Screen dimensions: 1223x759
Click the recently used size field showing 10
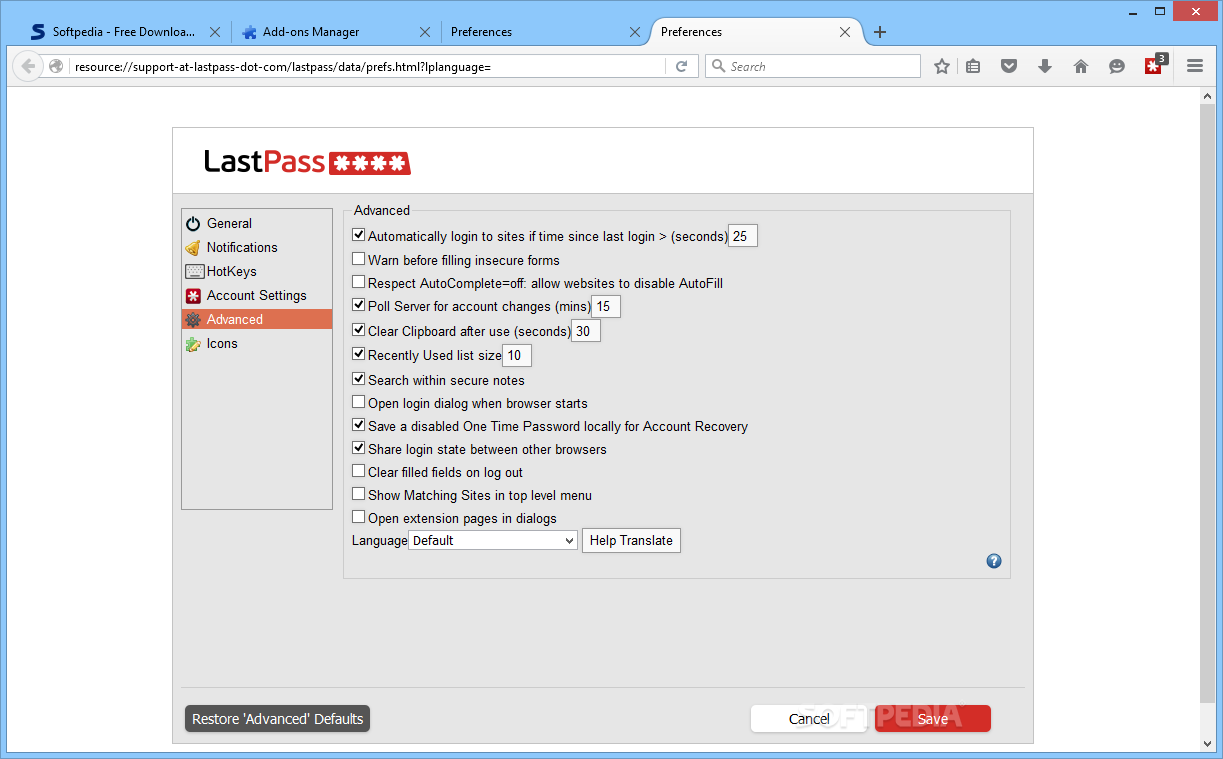coord(517,355)
